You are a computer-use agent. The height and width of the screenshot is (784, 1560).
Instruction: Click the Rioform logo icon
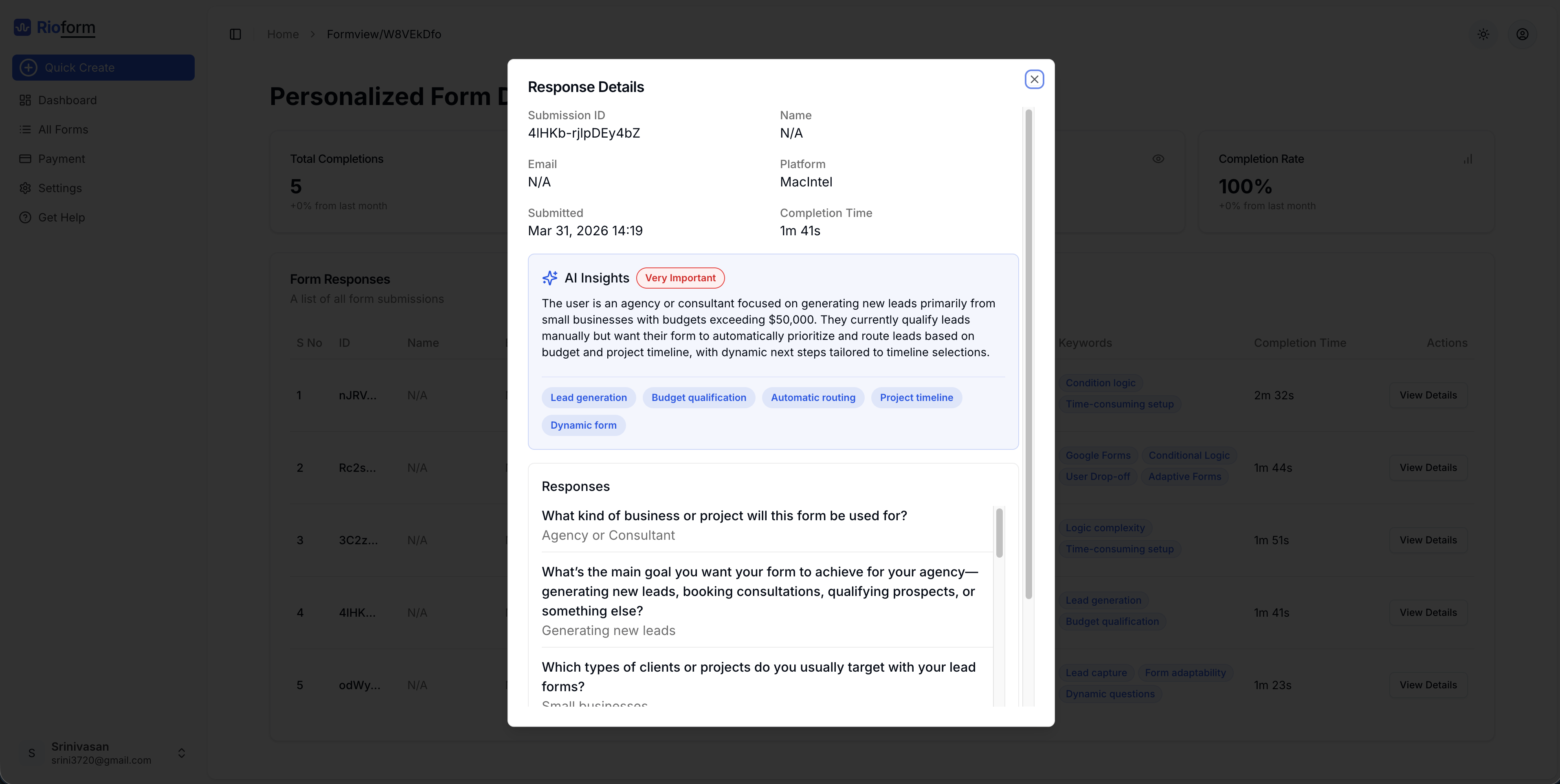pos(22,27)
